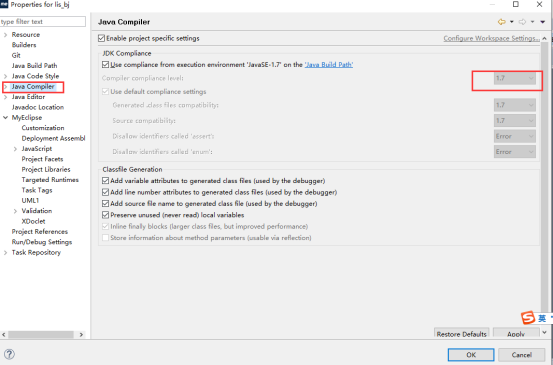553x365 pixels.
Task: Open Compiler compliance level dropdown
Action: point(515,78)
